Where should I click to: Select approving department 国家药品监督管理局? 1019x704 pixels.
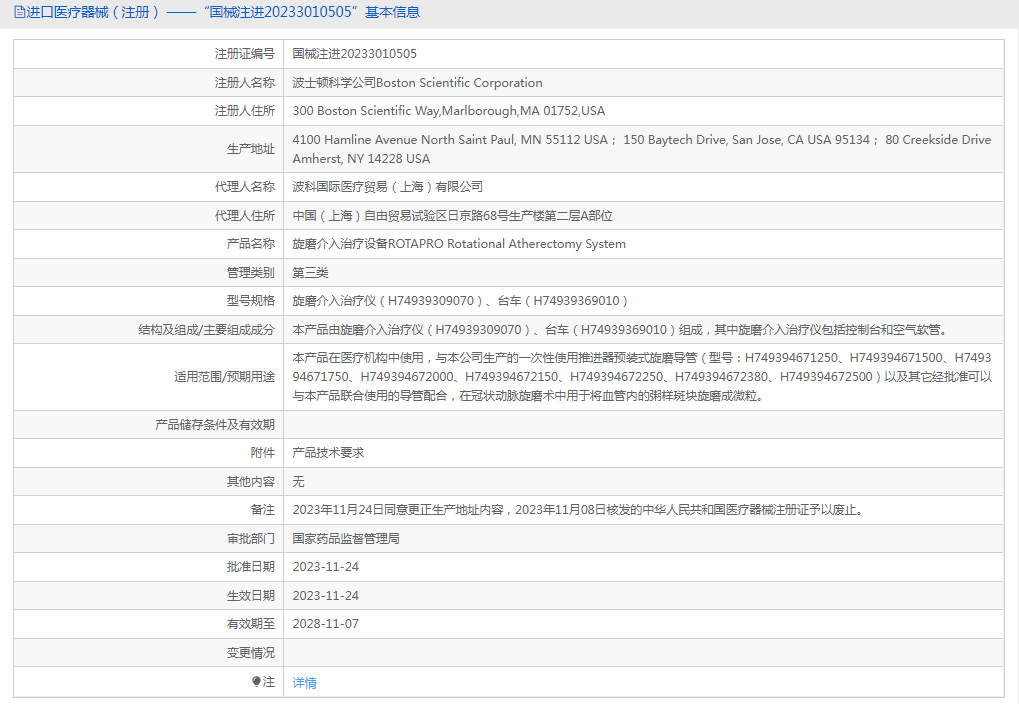346,539
